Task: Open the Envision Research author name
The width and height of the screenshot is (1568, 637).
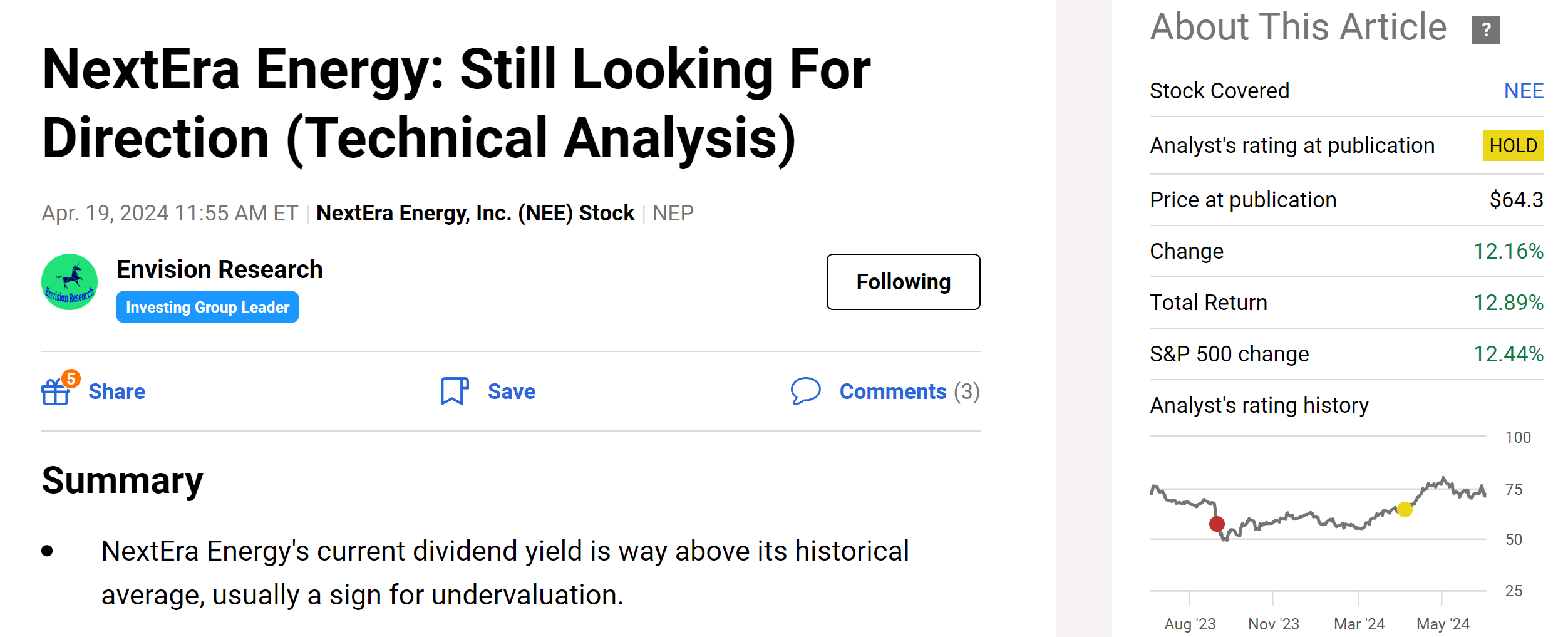Action: click(x=220, y=269)
